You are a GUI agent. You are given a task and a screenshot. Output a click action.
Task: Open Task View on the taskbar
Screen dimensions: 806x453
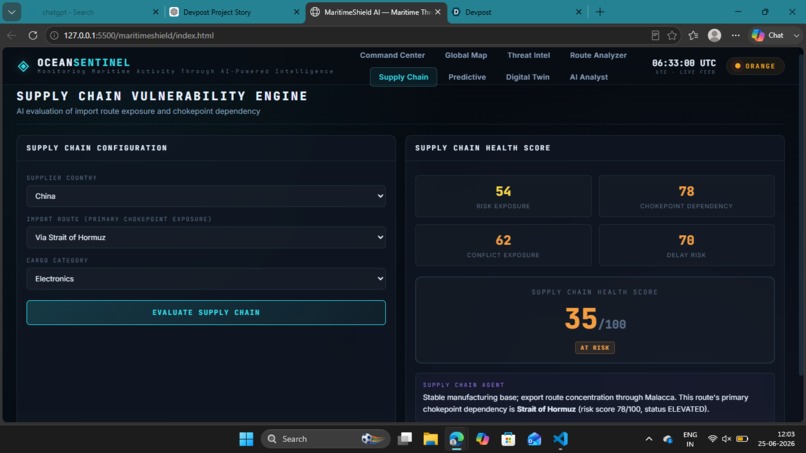click(x=405, y=439)
